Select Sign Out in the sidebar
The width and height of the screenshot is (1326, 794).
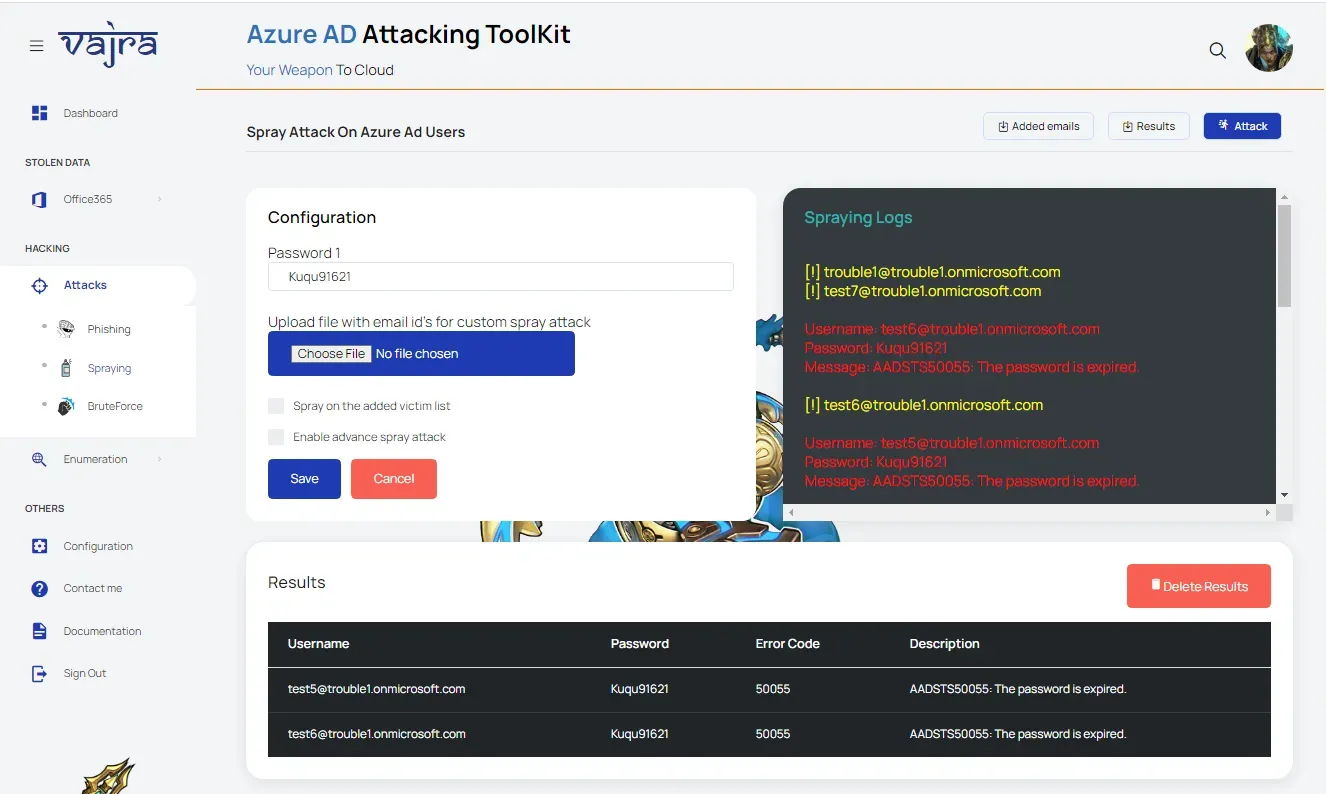tap(85, 673)
